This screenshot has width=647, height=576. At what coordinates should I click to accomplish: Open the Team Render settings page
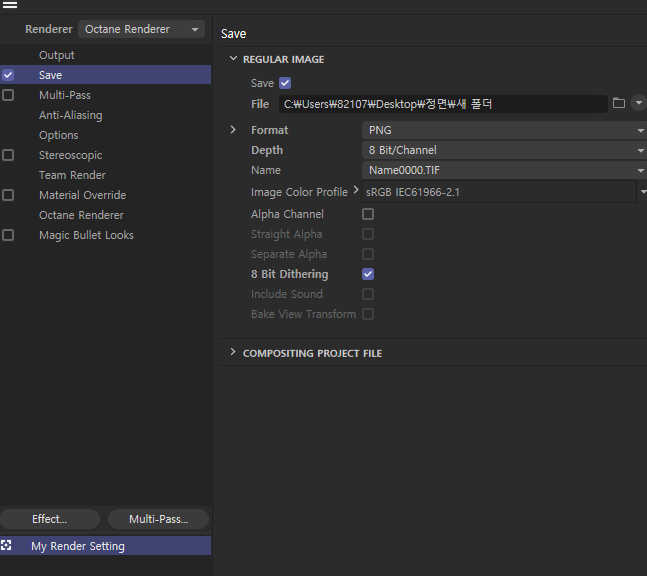[72, 175]
